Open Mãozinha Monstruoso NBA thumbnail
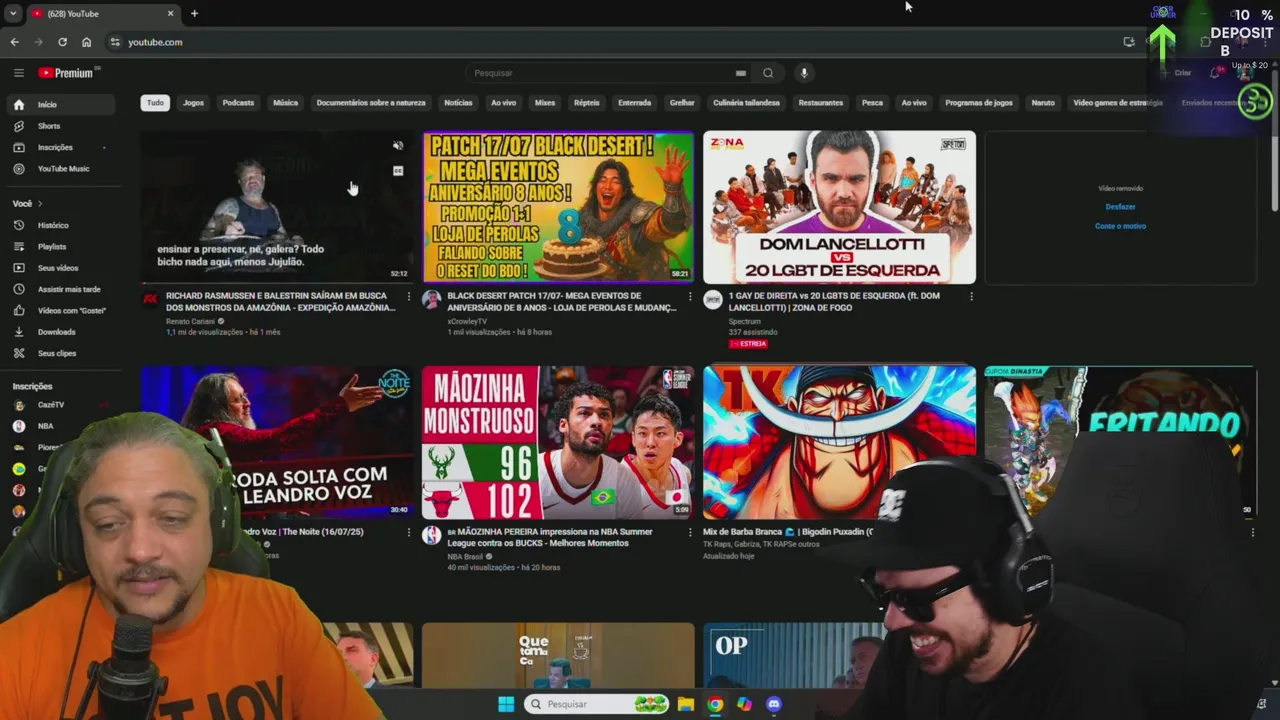 click(558, 442)
